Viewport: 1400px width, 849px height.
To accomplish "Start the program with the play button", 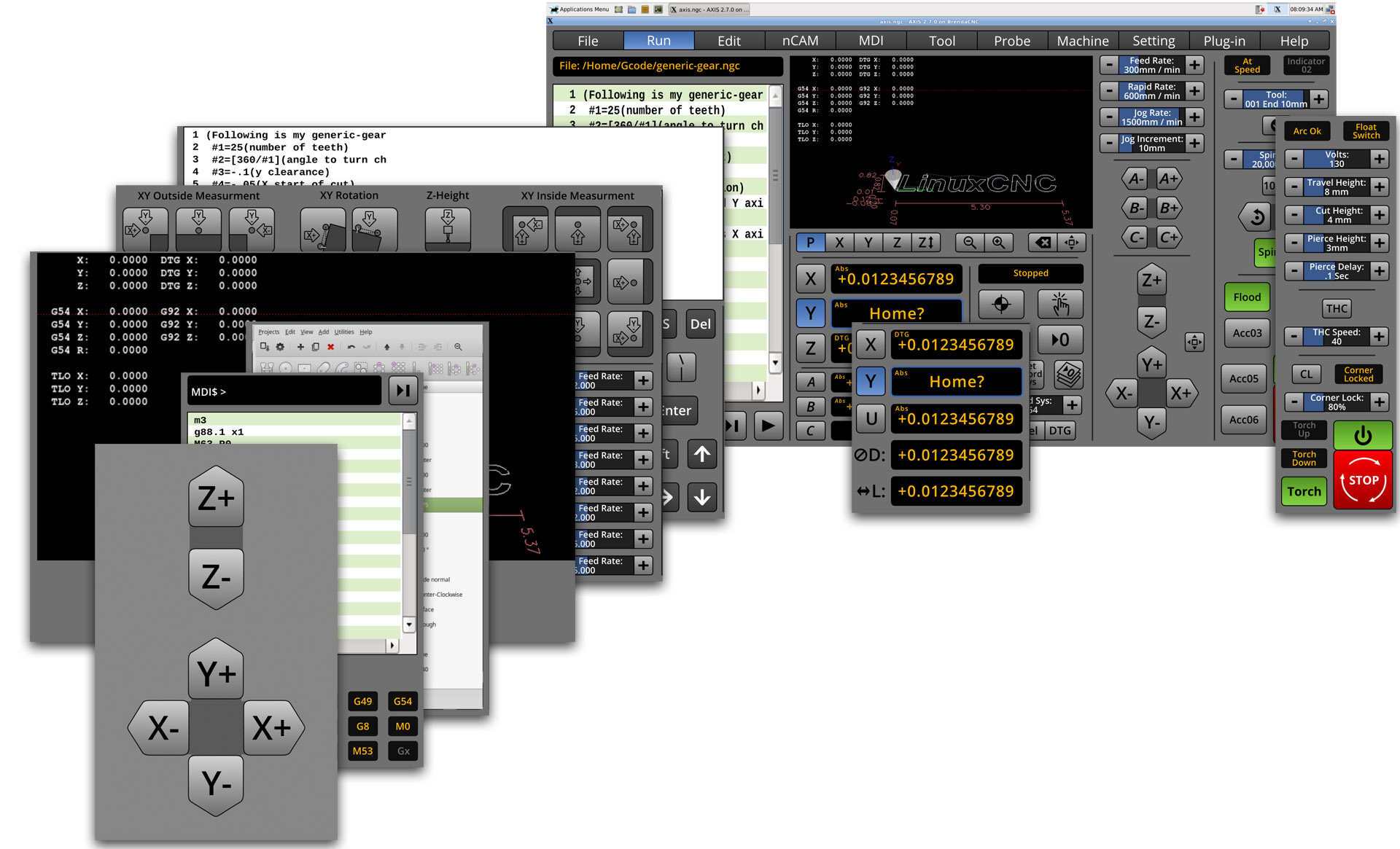I will point(768,426).
